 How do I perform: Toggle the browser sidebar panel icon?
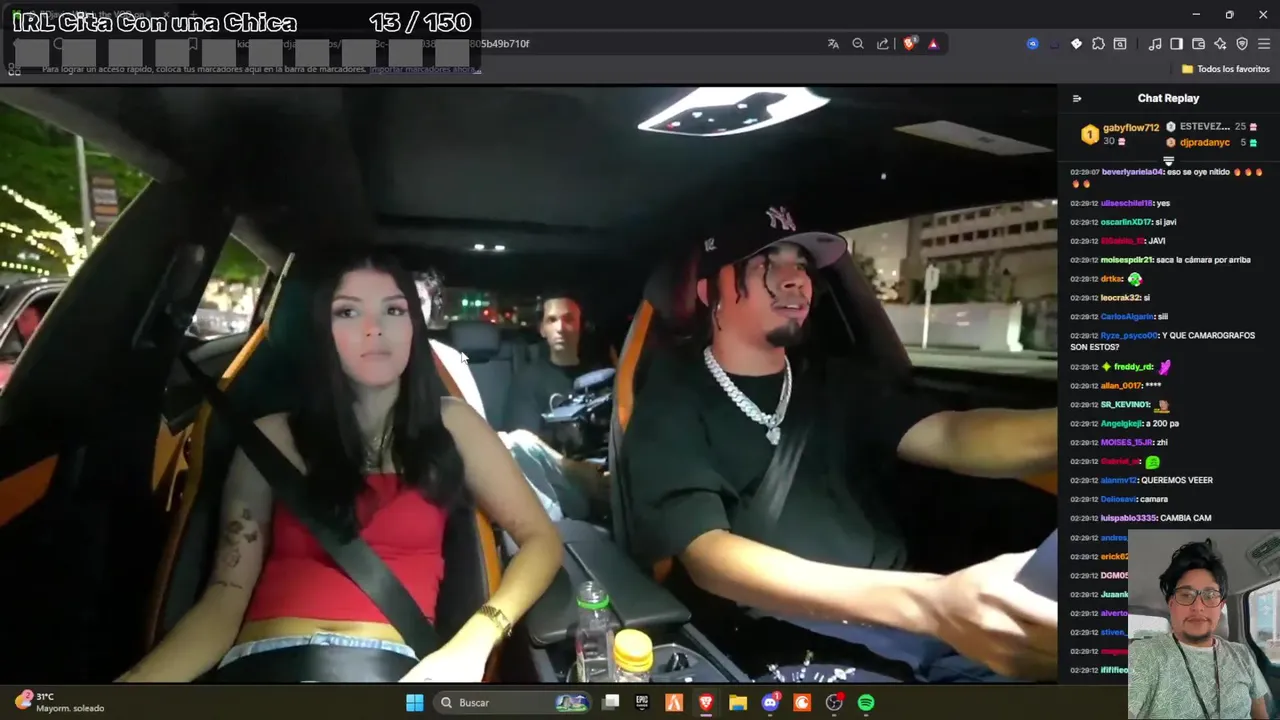(x=1177, y=44)
